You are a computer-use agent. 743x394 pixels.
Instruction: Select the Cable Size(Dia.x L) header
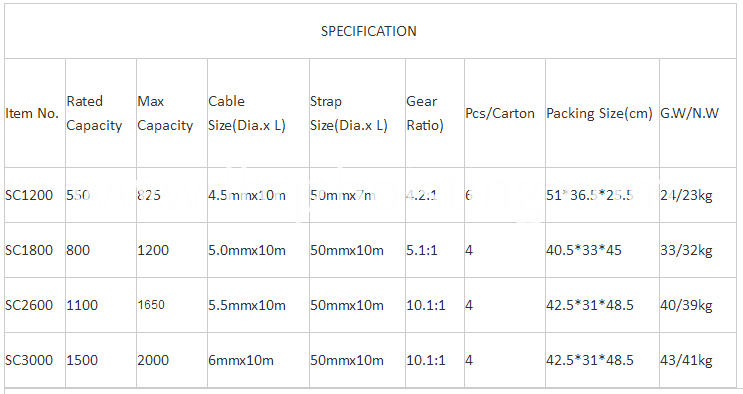tap(246, 113)
